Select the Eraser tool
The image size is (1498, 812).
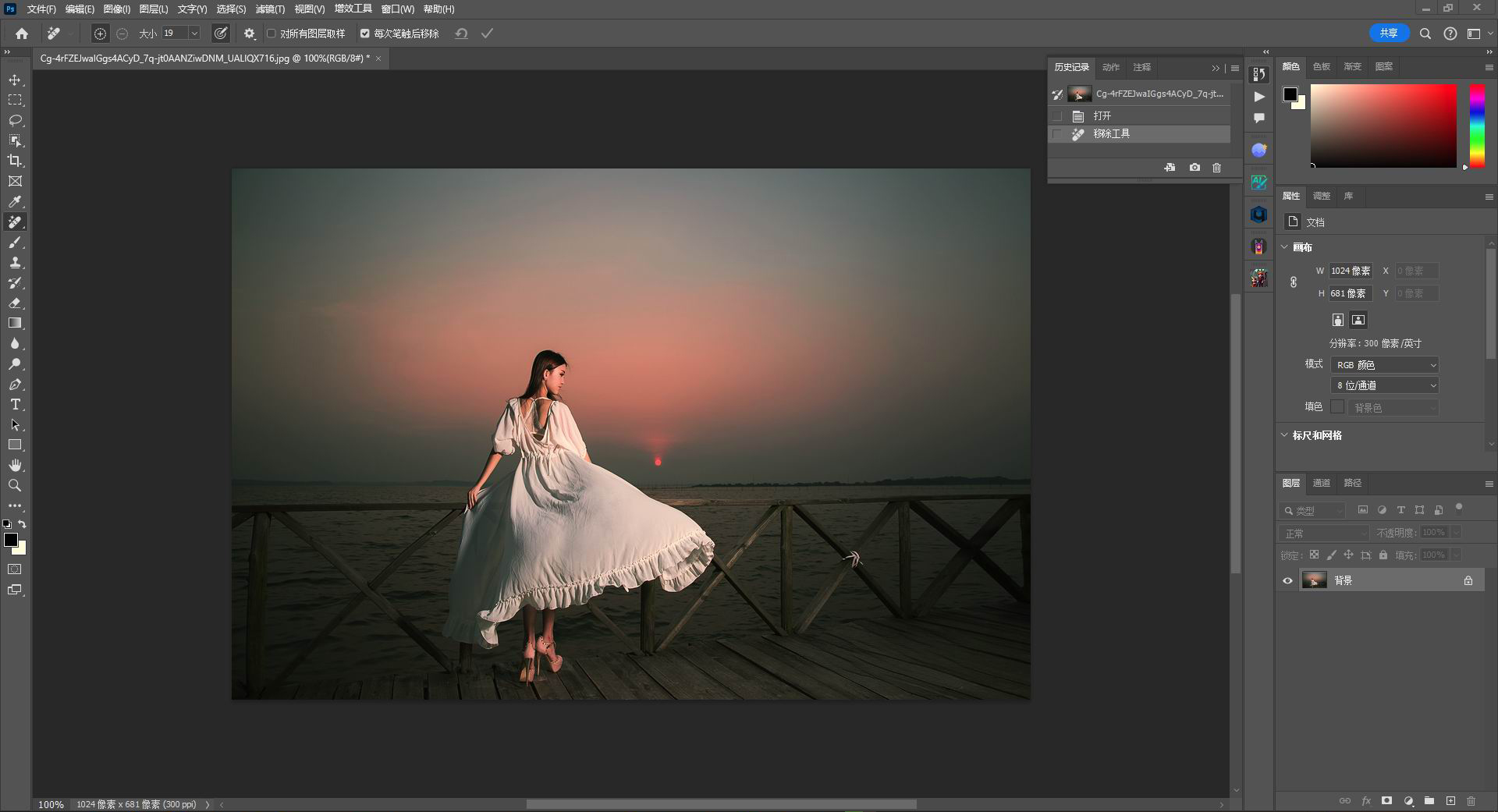coord(15,303)
